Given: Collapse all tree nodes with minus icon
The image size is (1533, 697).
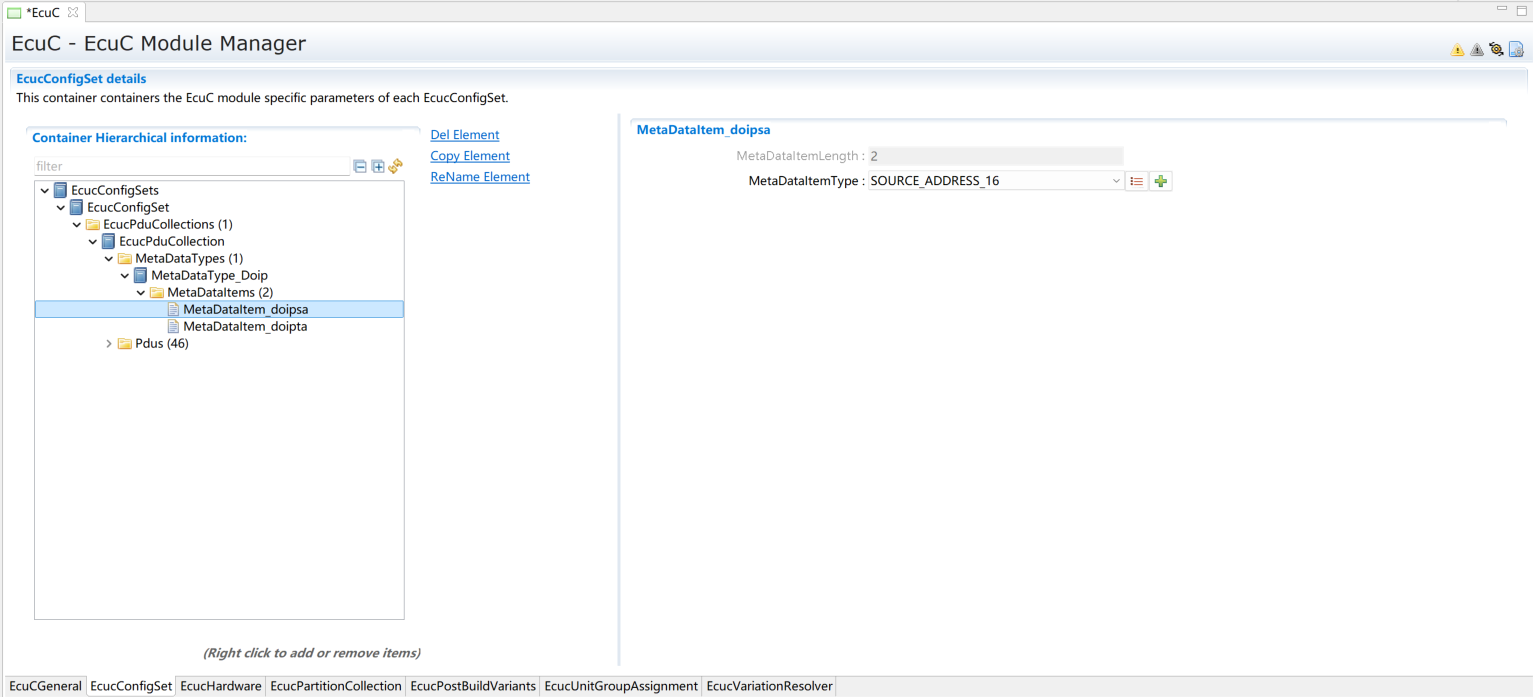Looking at the screenshot, I should click(360, 167).
